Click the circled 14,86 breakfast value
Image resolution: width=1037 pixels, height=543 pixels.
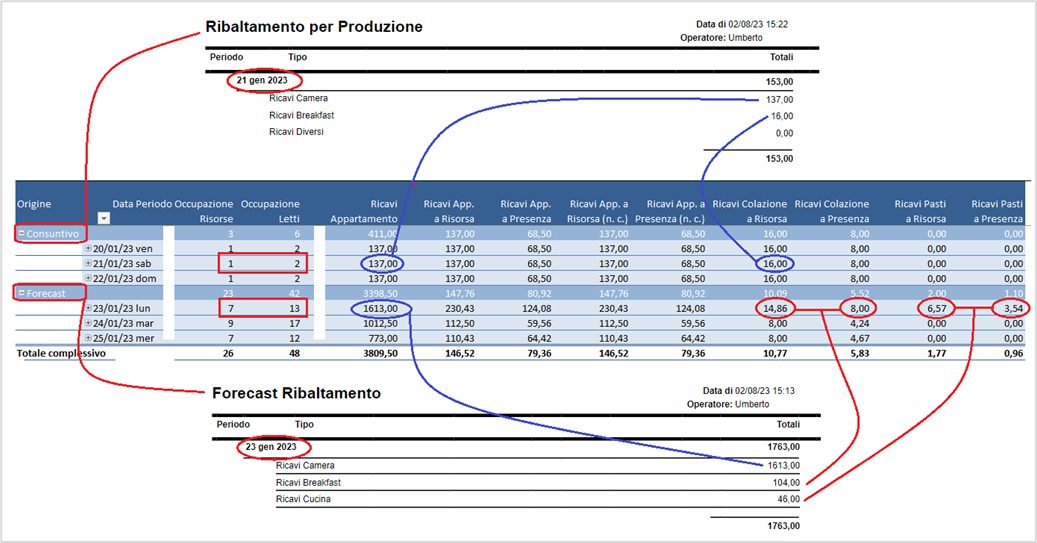[774, 308]
